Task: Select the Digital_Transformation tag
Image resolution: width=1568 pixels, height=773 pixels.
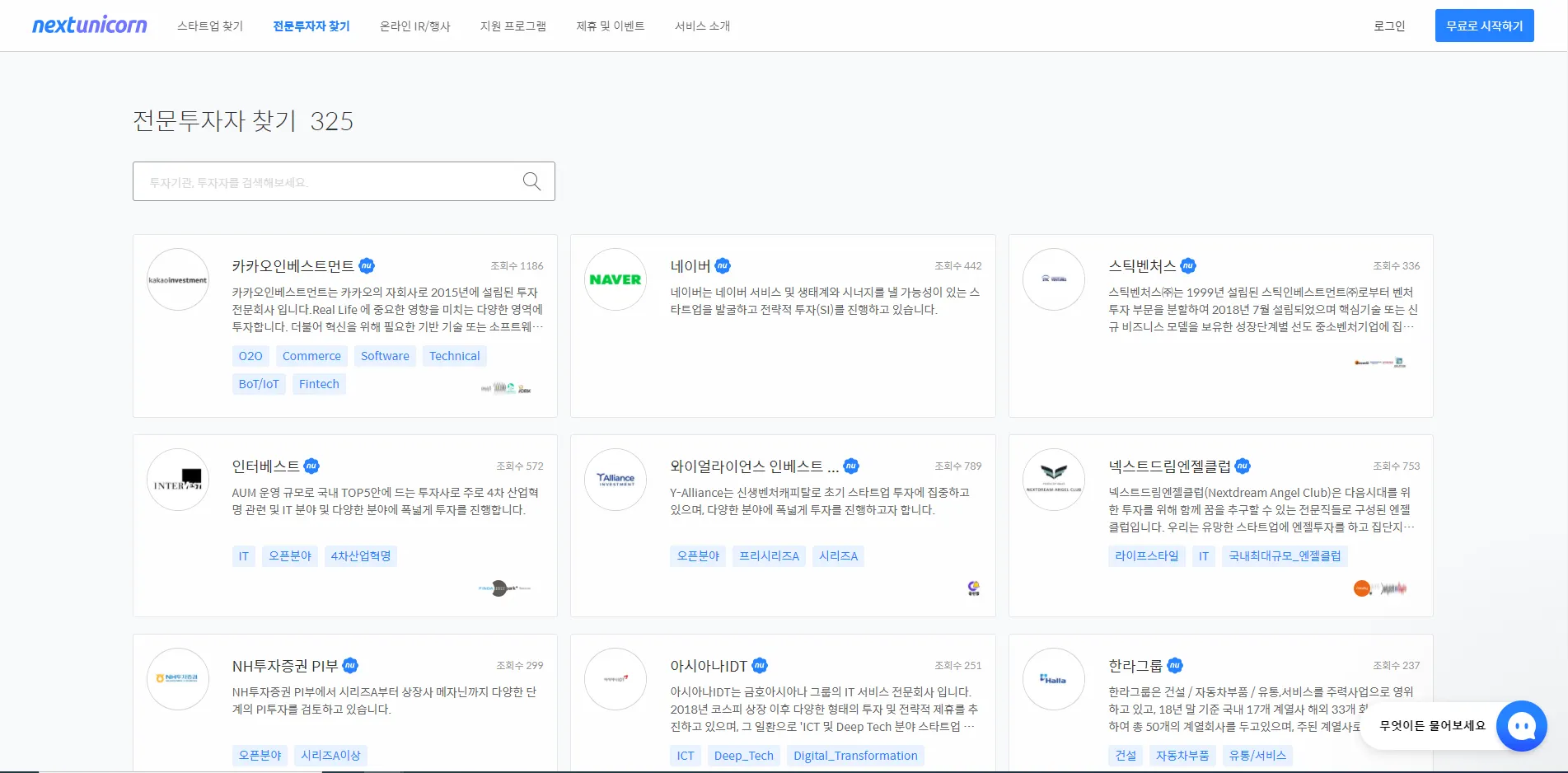Action: (855, 756)
